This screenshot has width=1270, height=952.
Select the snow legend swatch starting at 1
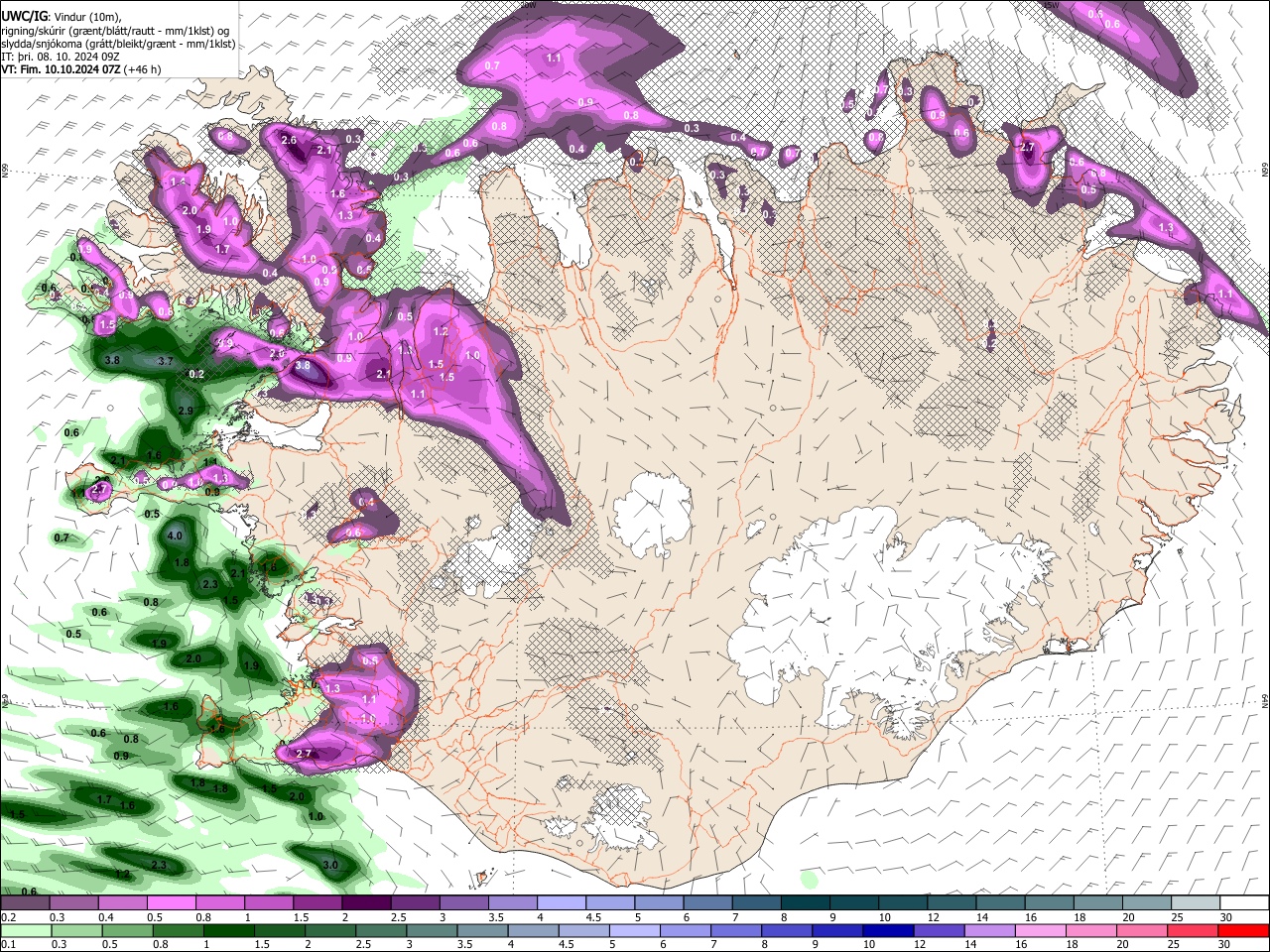[x=268, y=903]
